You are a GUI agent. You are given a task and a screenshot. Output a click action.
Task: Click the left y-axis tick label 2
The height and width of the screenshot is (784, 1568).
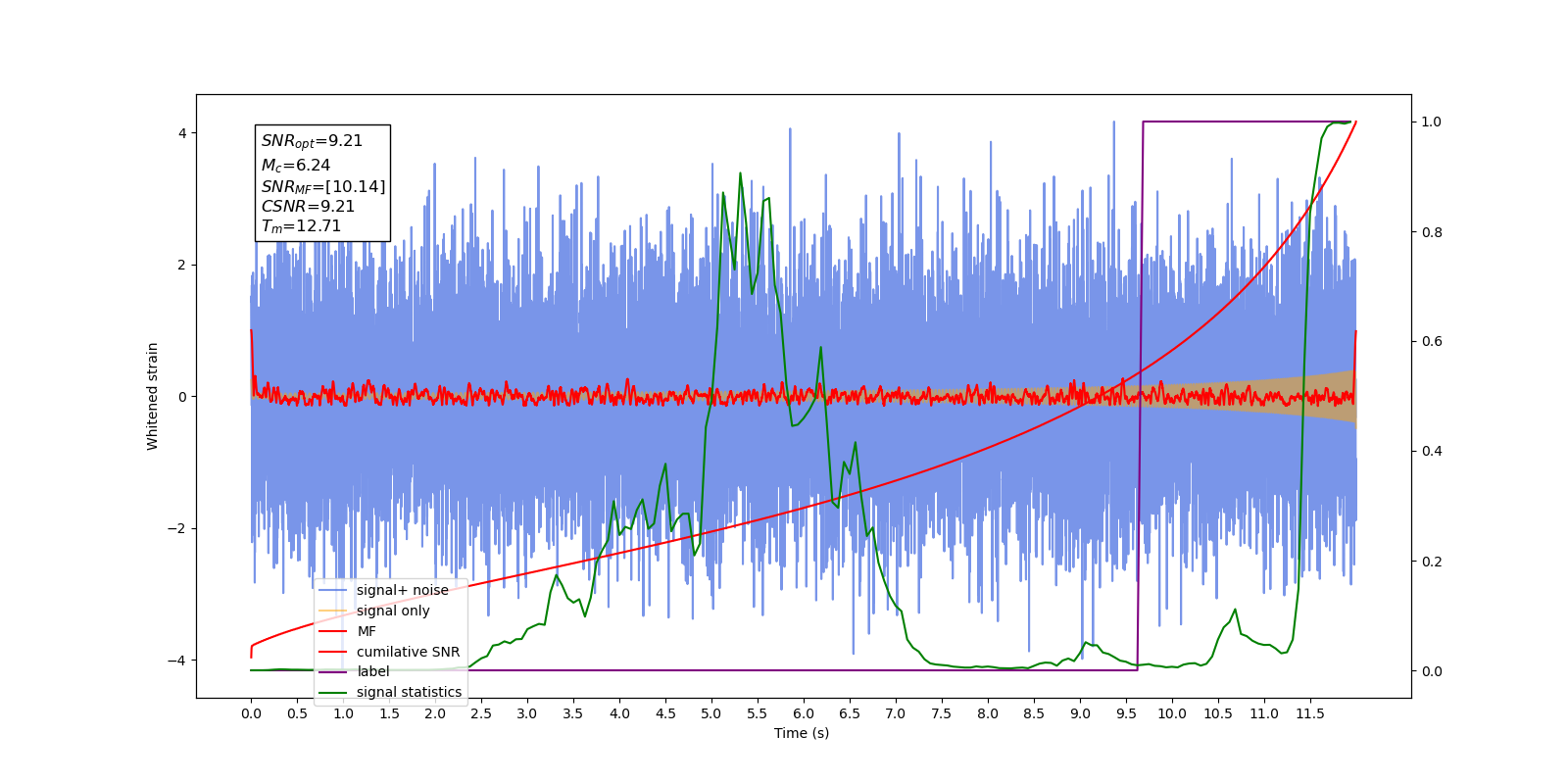(x=182, y=265)
